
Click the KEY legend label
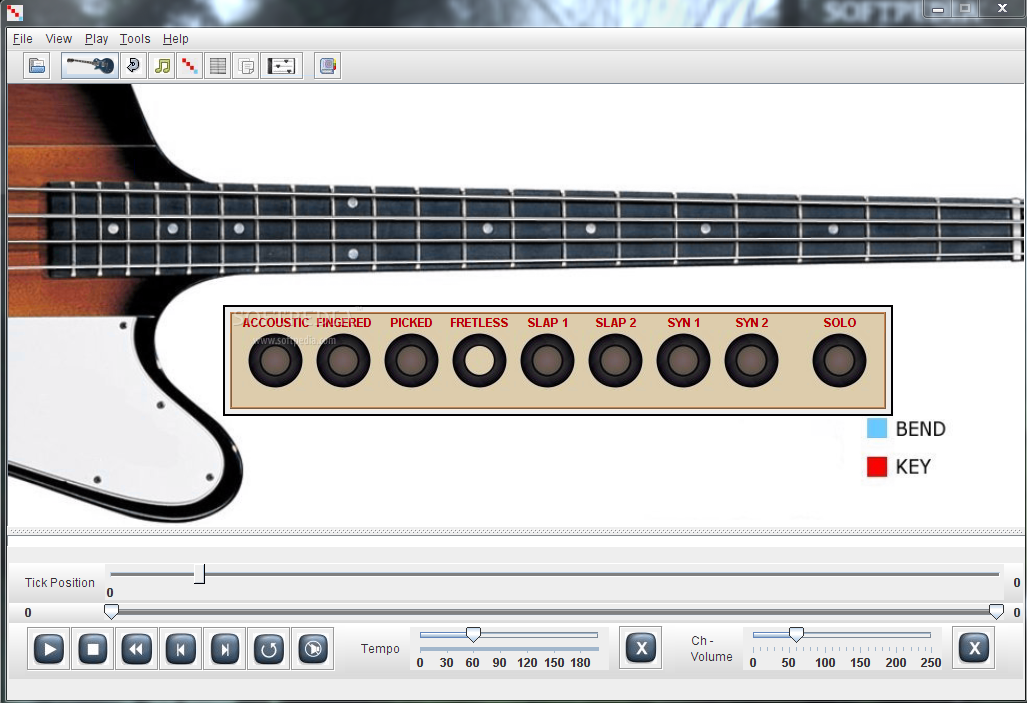click(x=913, y=467)
